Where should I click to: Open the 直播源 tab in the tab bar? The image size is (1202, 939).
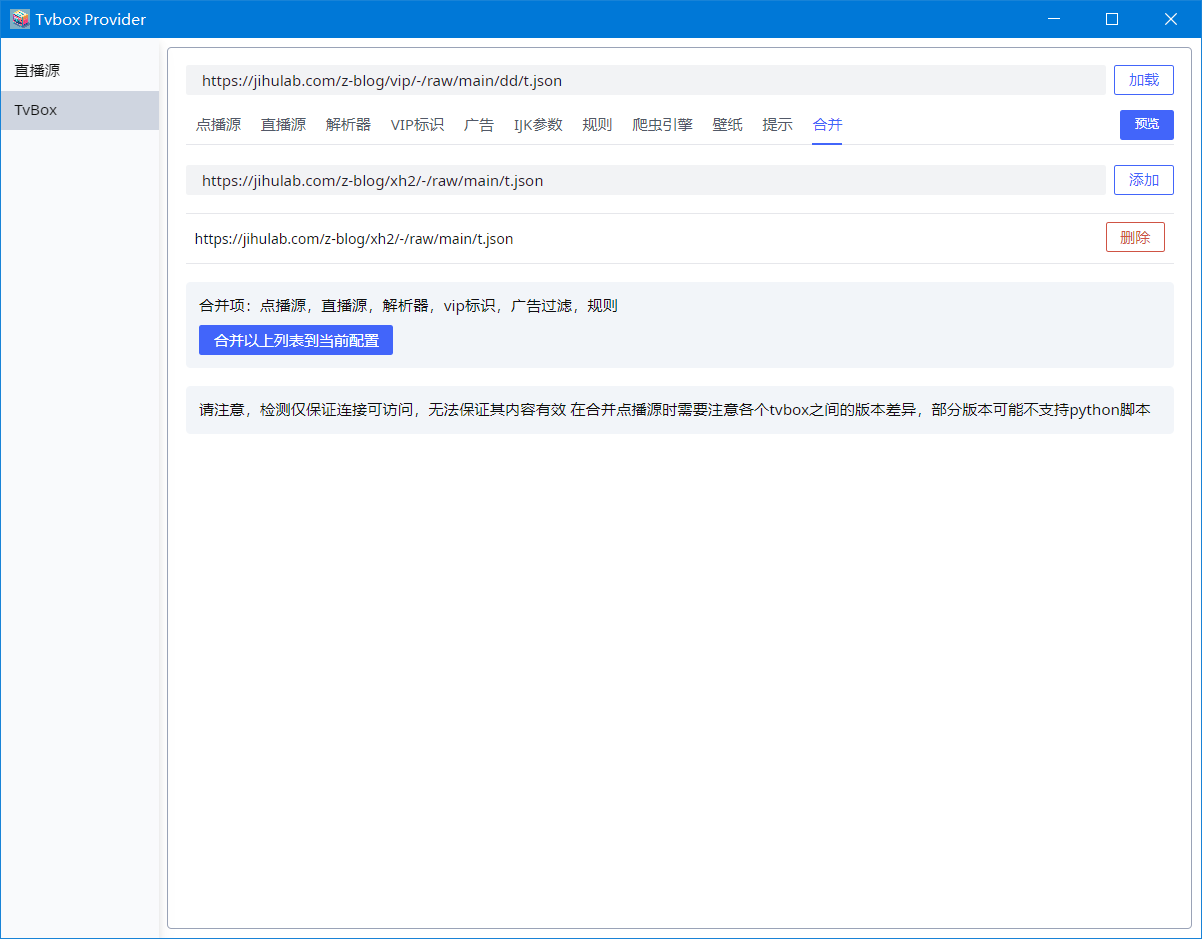(283, 125)
